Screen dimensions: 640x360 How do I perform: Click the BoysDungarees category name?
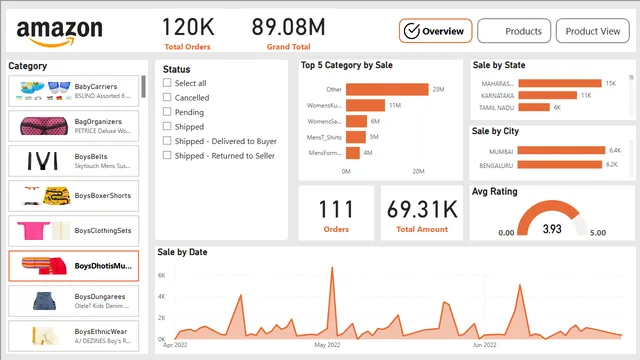(x=100, y=297)
